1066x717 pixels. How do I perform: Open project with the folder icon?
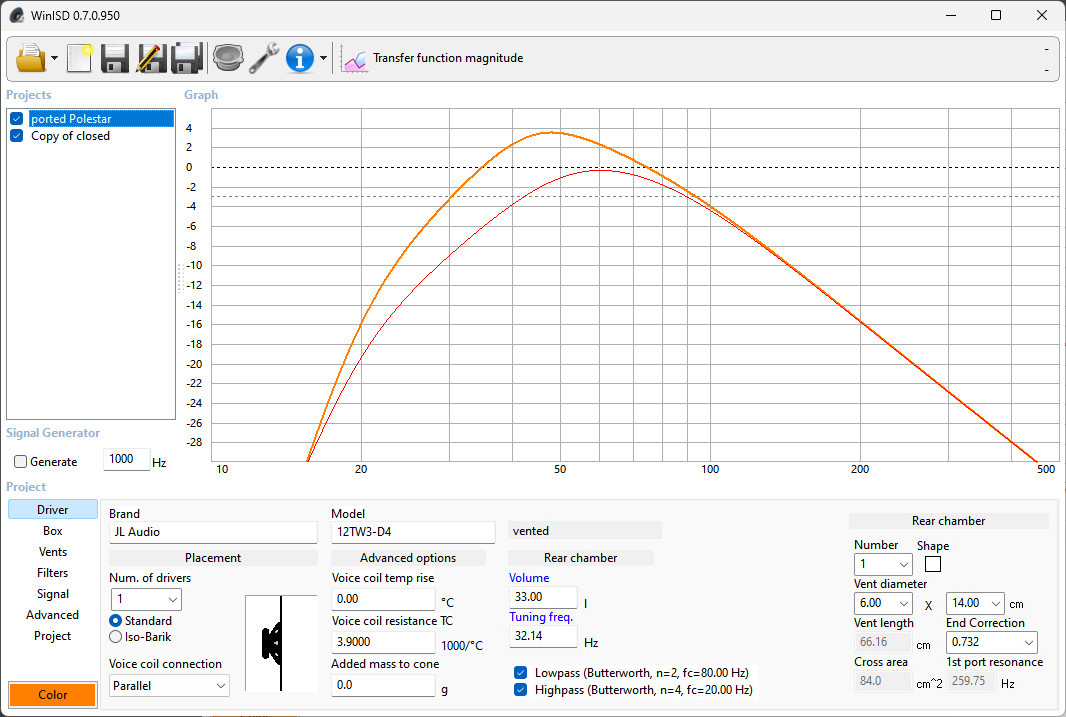point(31,58)
